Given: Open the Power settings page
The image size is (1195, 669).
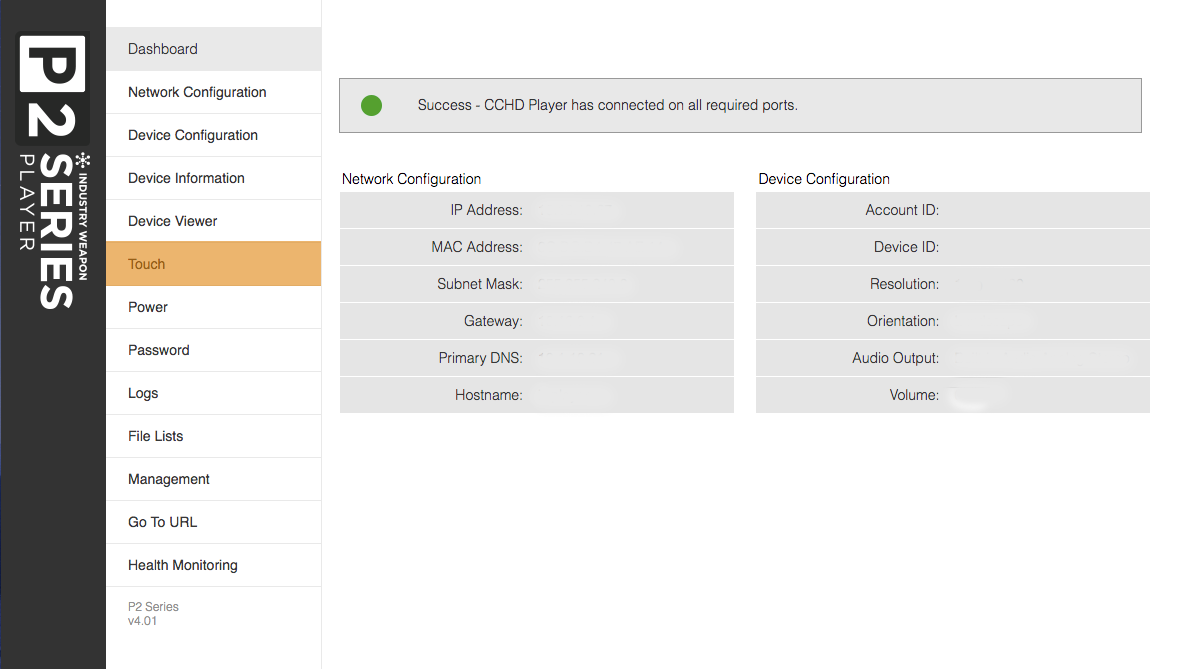Looking at the screenshot, I should (213, 307).
